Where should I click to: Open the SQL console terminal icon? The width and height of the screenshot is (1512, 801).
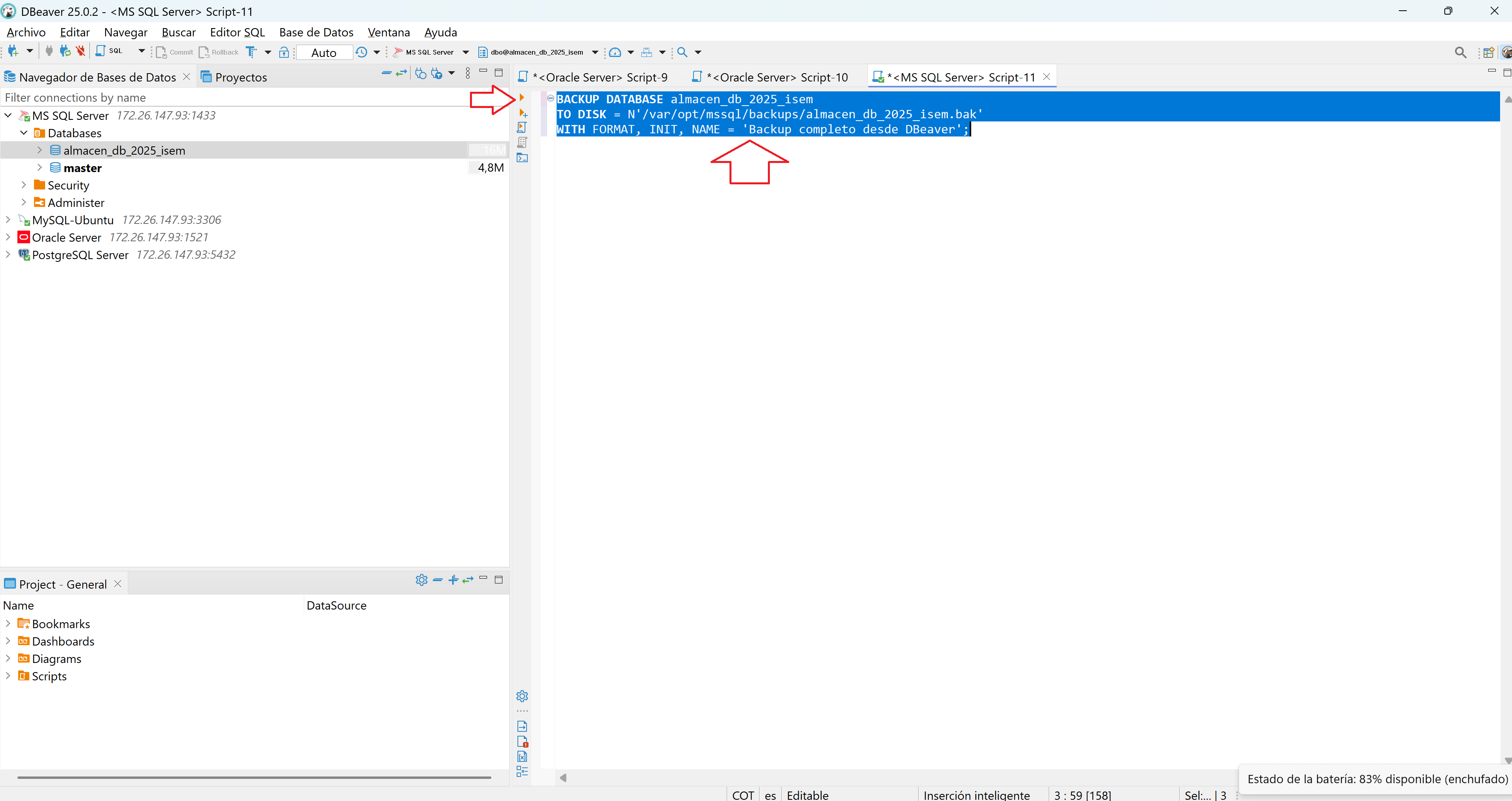(522, 157)
